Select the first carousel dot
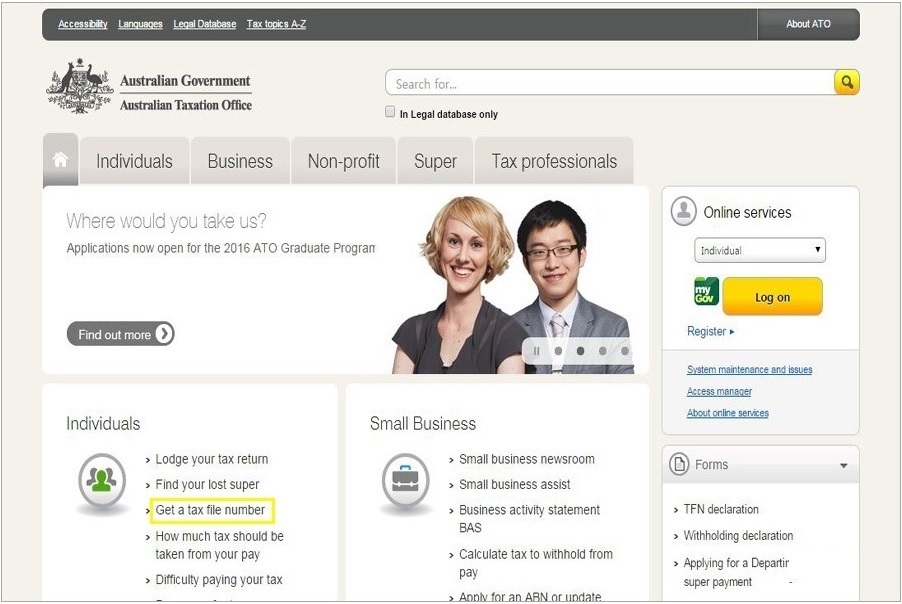The image size is (902, 604). [558, 350]
